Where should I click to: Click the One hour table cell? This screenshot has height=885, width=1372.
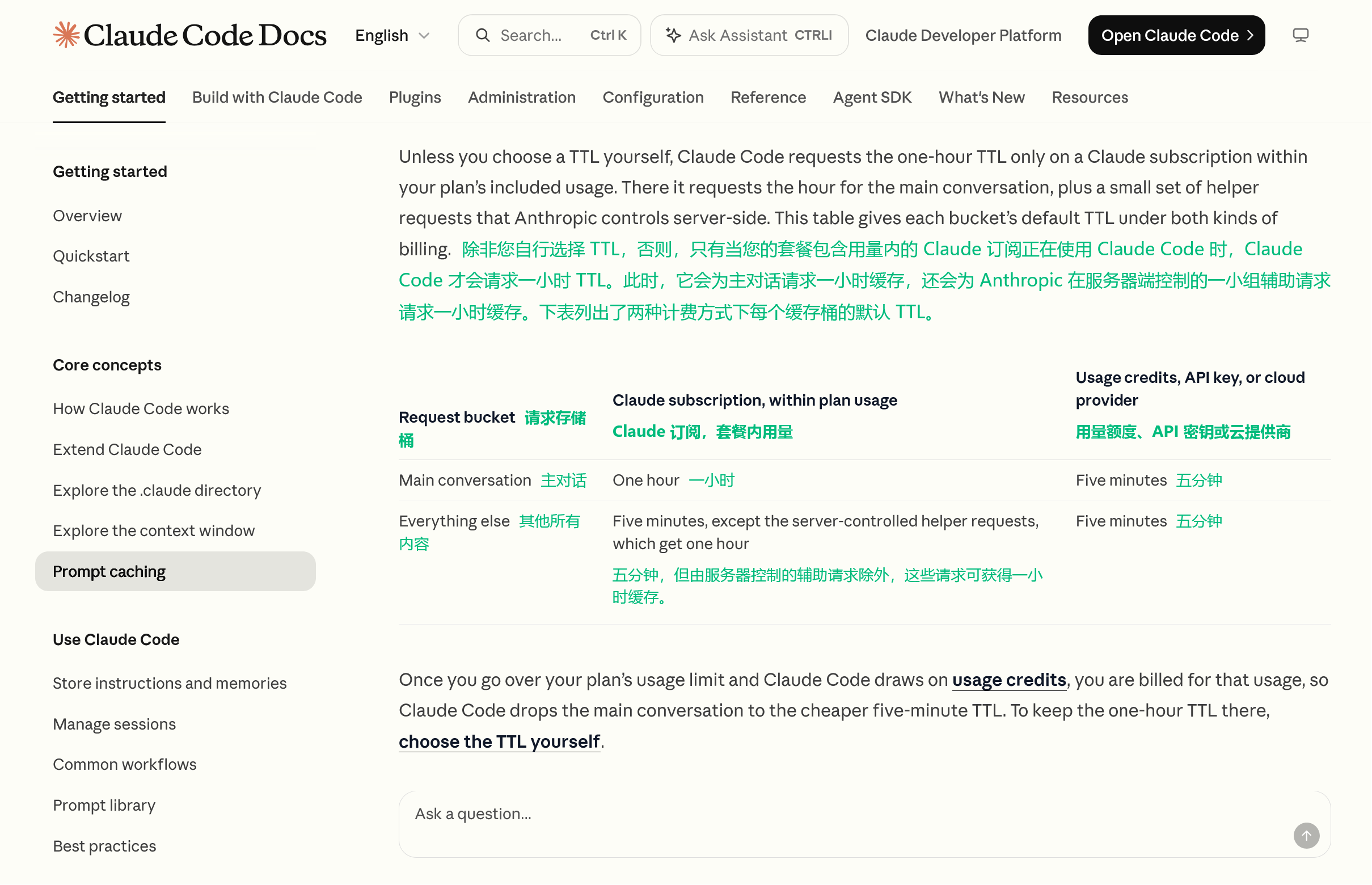[x=673, y=481]
